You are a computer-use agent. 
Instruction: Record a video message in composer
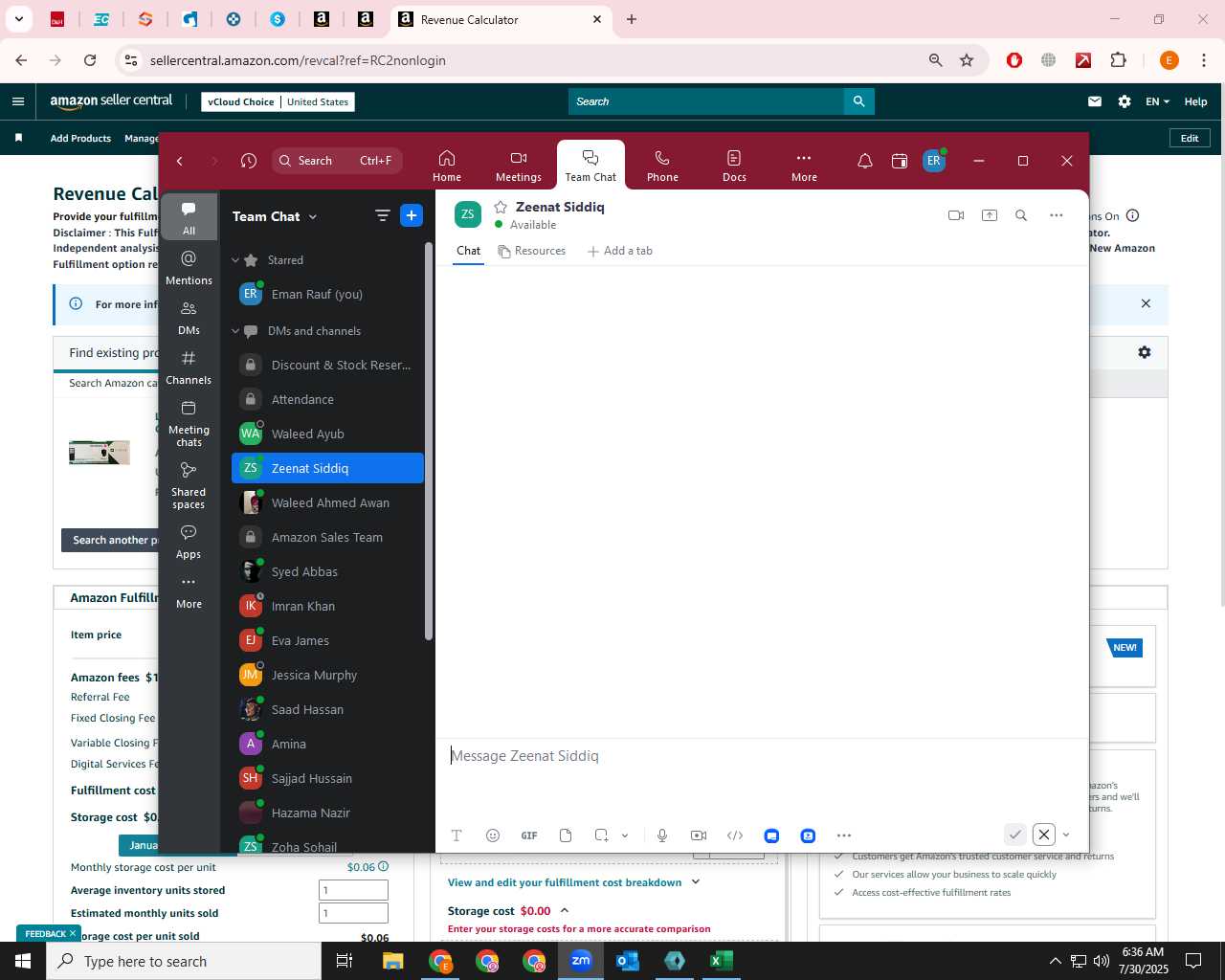click(699, 835)
